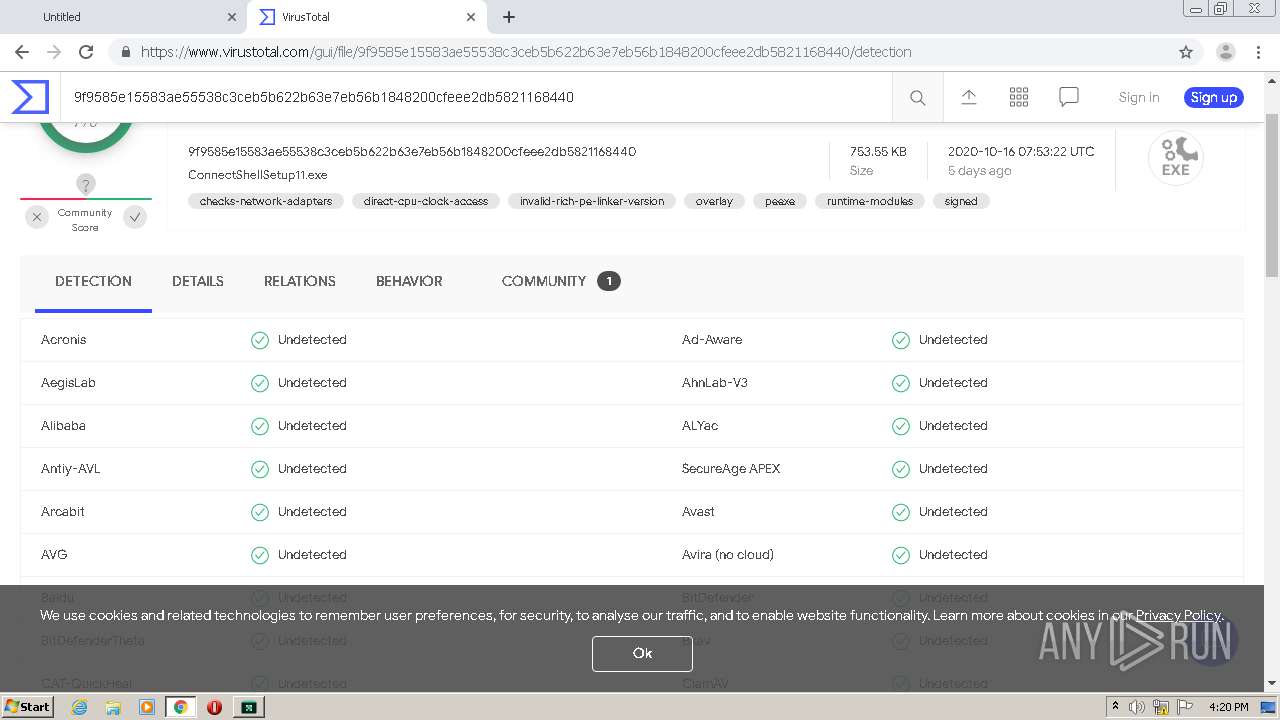Switch to the RELATIONS tab
This screenshot has height=720, width=1280.
[x=300, y=281]
